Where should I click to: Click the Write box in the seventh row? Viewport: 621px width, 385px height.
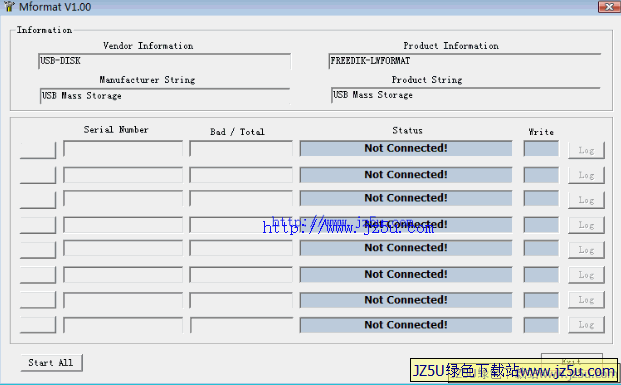point(541,300)
